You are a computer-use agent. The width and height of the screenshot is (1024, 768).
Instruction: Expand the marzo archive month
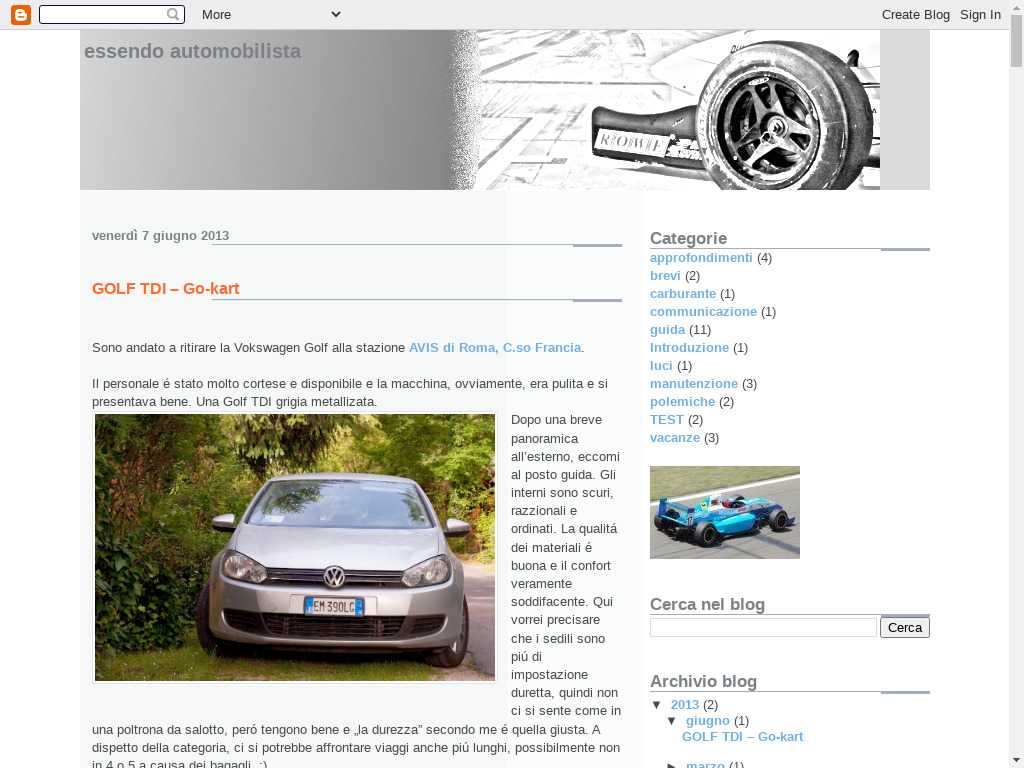click(673, 766)
